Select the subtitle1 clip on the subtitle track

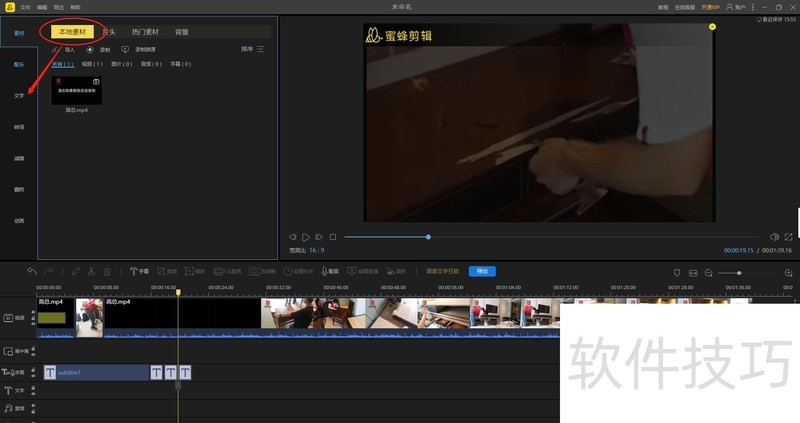click(96, 372)
